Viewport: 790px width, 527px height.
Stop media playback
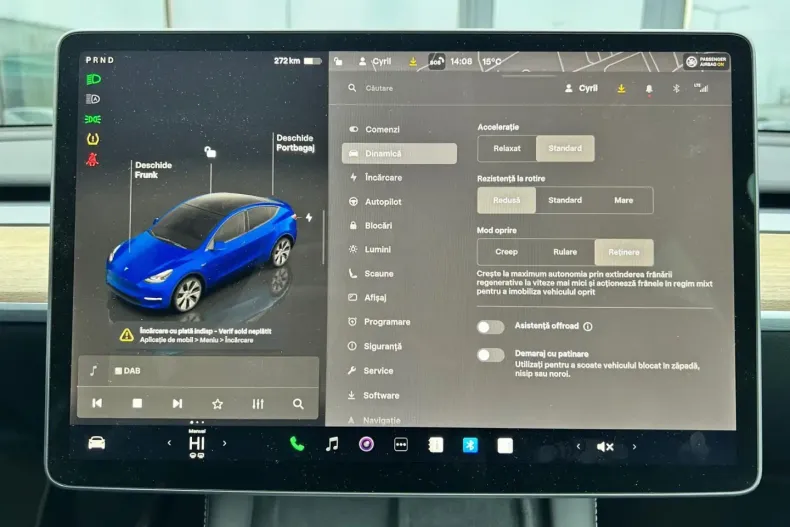click(137, 403)
